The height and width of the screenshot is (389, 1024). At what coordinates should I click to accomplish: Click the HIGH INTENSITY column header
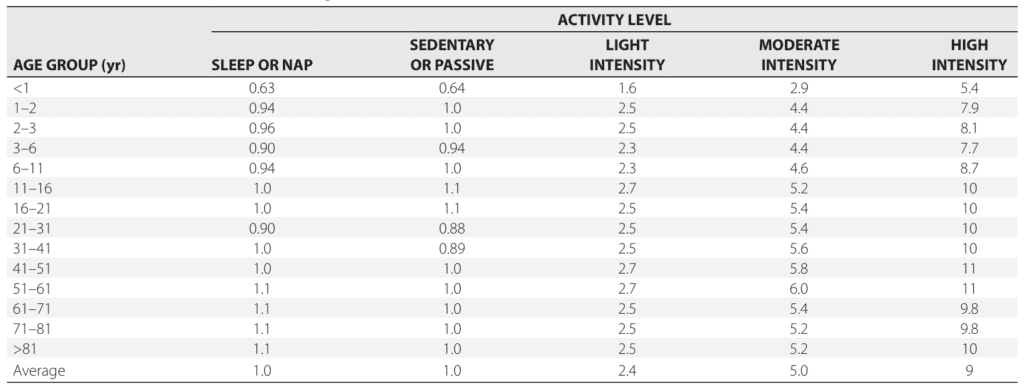969,55
